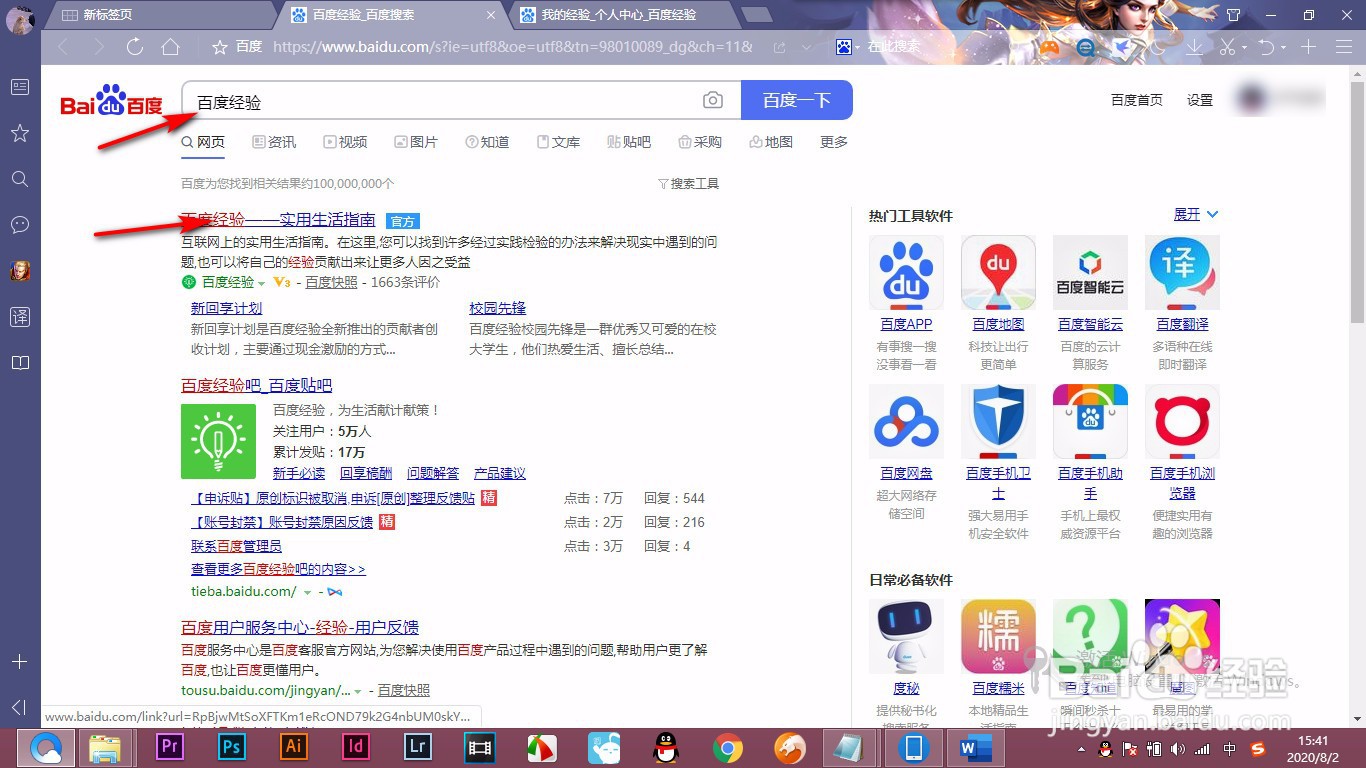This screenshot has height=768, width=1366.
Task: Open a new tab with the plus icon
Action: pos(1308,46)
